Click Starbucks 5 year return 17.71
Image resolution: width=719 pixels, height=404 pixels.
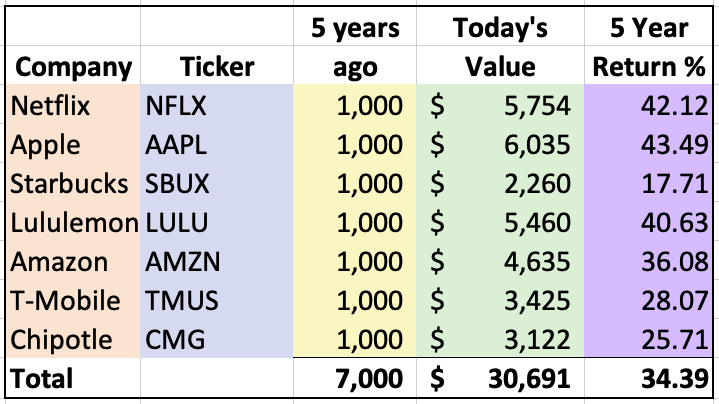[x=648, y=183]
